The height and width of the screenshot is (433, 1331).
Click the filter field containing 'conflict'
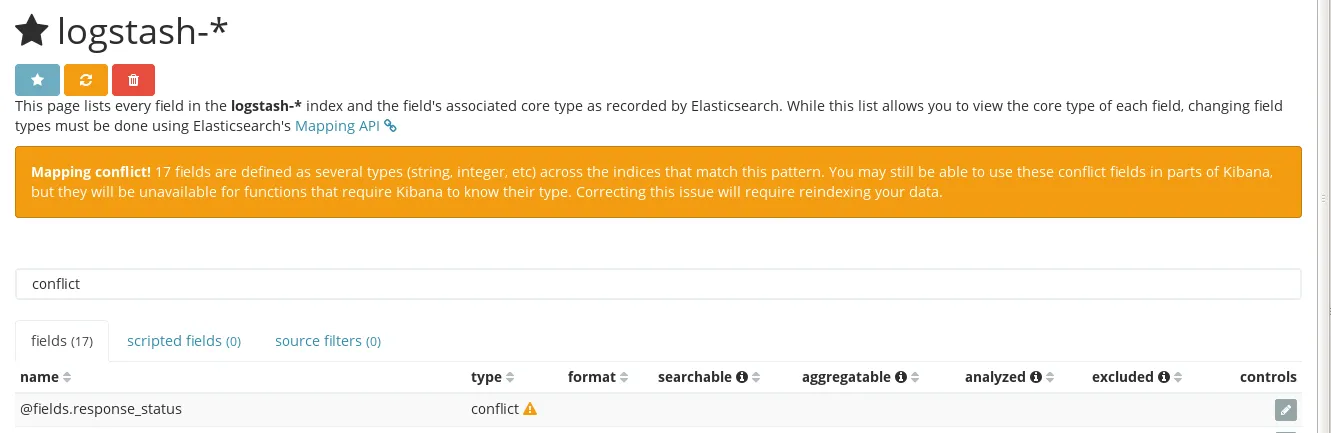(x=658, y=284)
